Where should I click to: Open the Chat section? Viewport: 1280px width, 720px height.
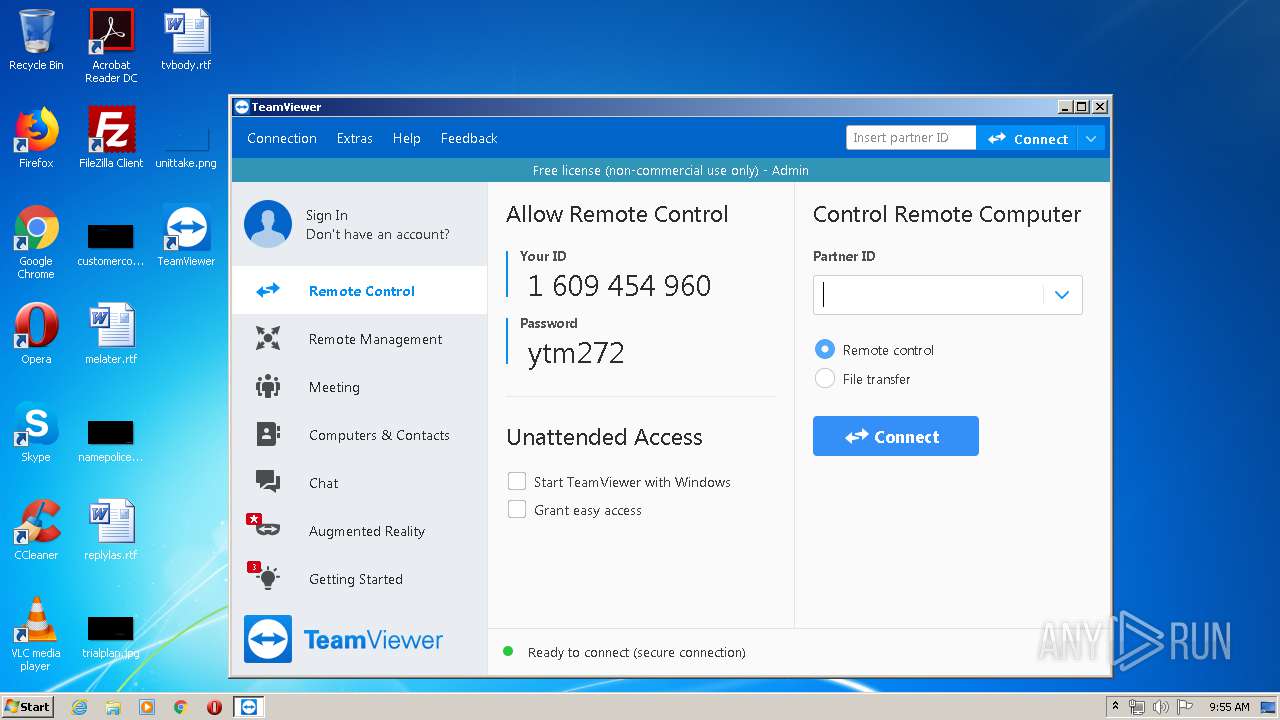coord(360,483)
